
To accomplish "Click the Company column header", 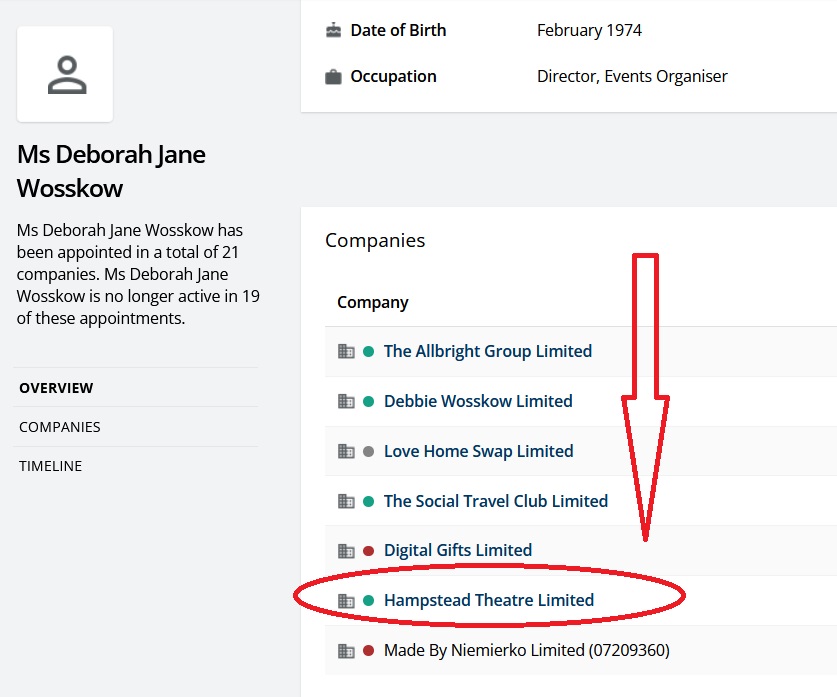I will 373,302.
